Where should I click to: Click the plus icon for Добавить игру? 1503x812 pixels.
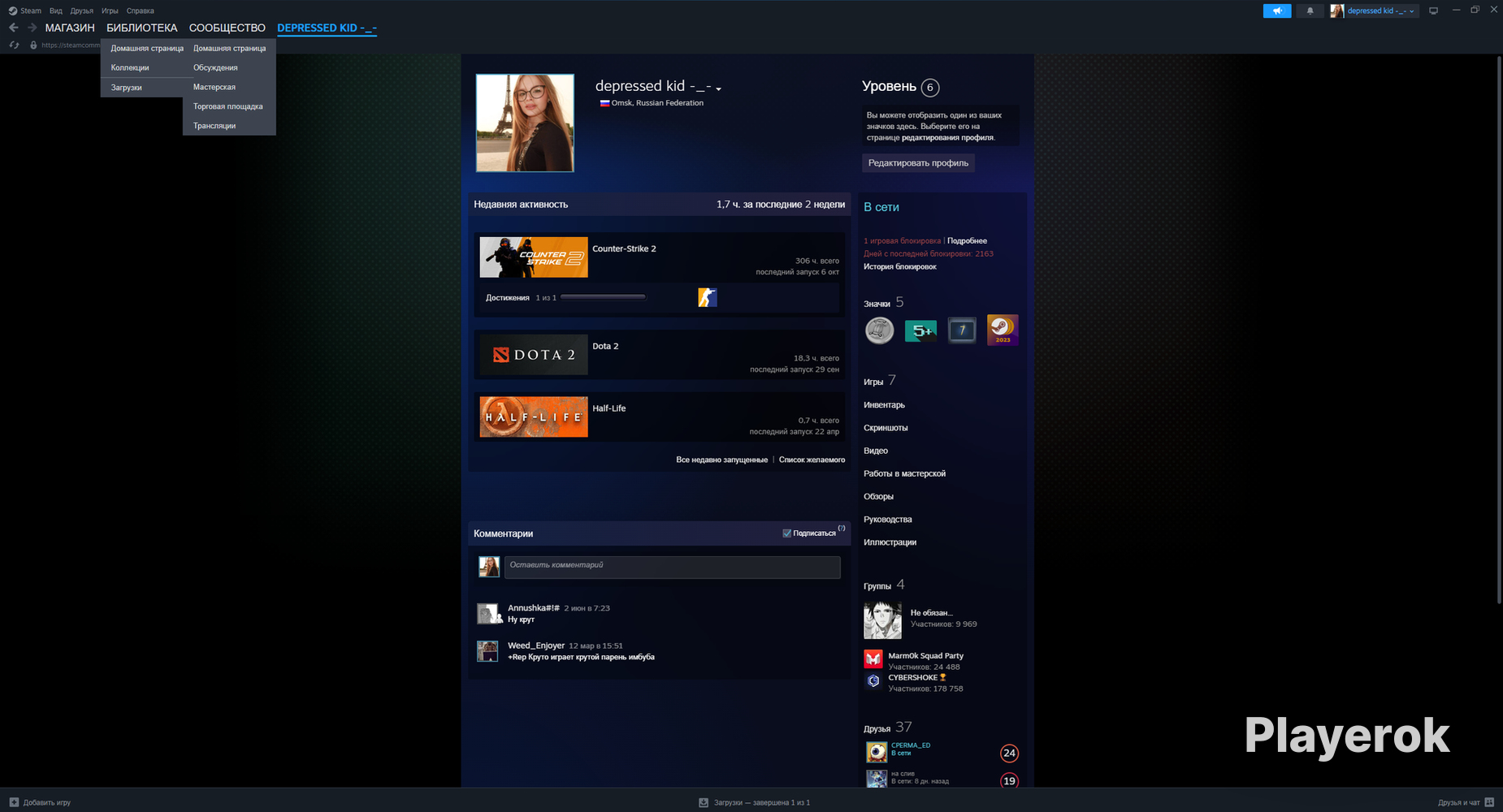[x=14, y=802]
